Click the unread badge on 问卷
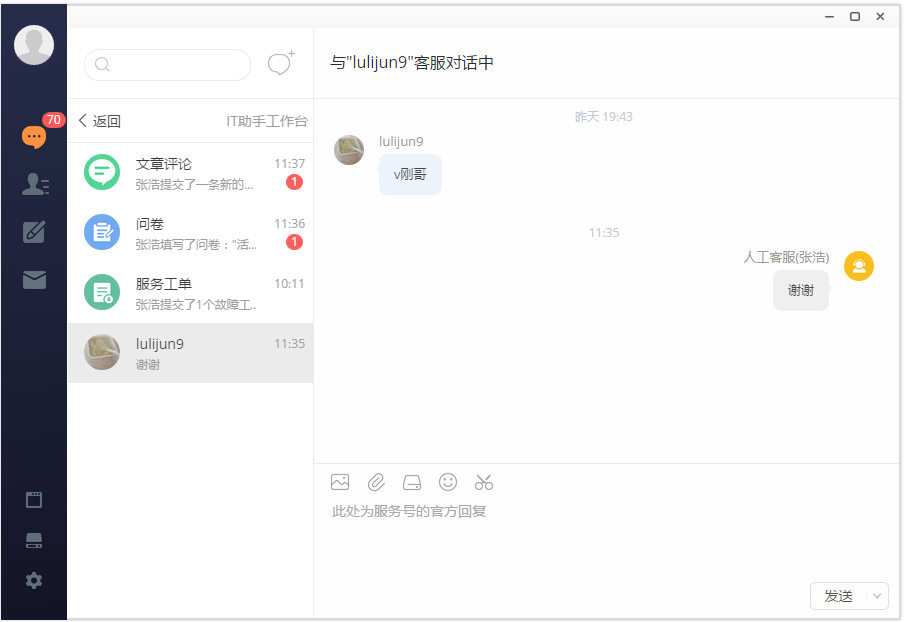The height and width of the screenshot is (622, 904). coord(294,242)
